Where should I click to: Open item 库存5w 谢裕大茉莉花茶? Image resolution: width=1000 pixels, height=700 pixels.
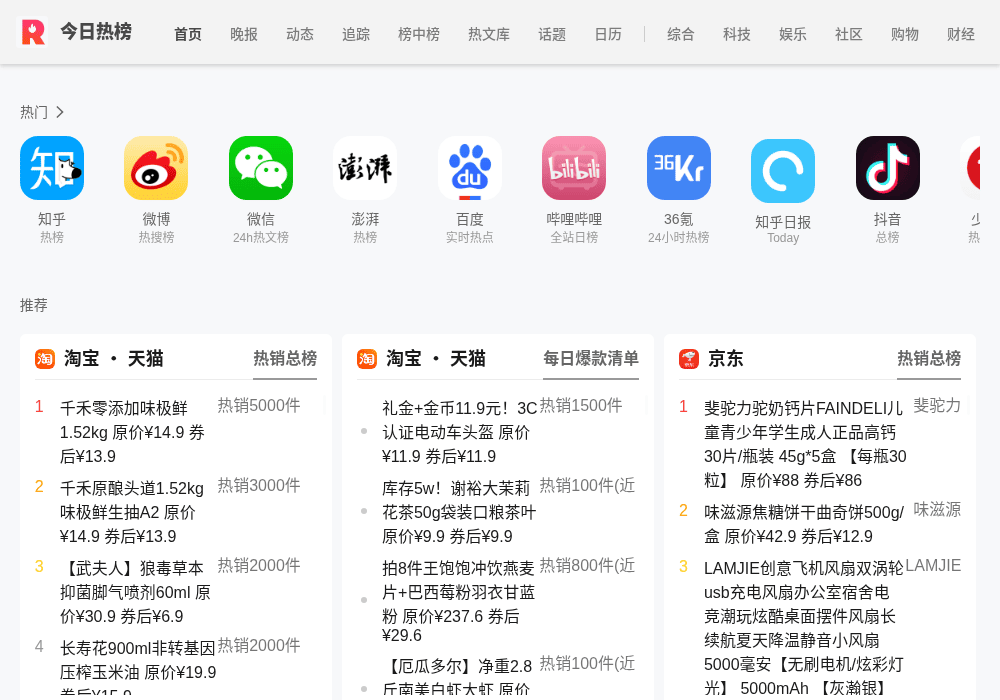(459, 513)
